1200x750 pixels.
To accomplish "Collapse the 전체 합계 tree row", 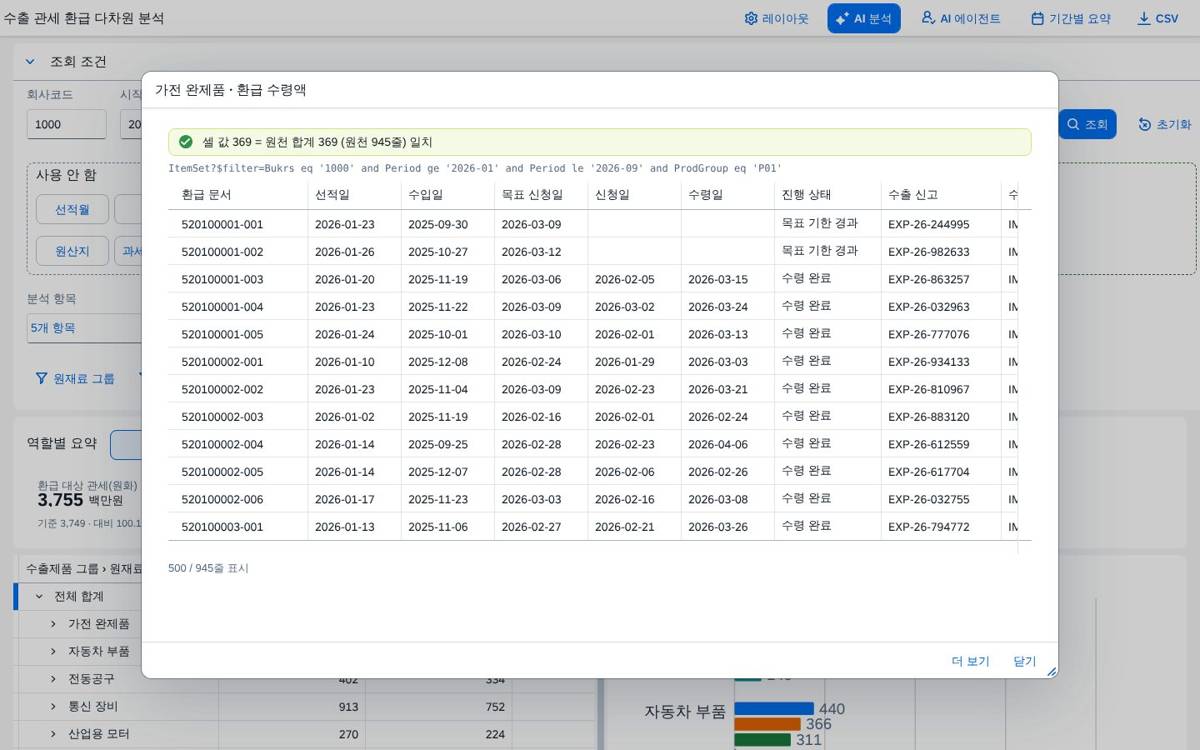I will pos(39,596).
